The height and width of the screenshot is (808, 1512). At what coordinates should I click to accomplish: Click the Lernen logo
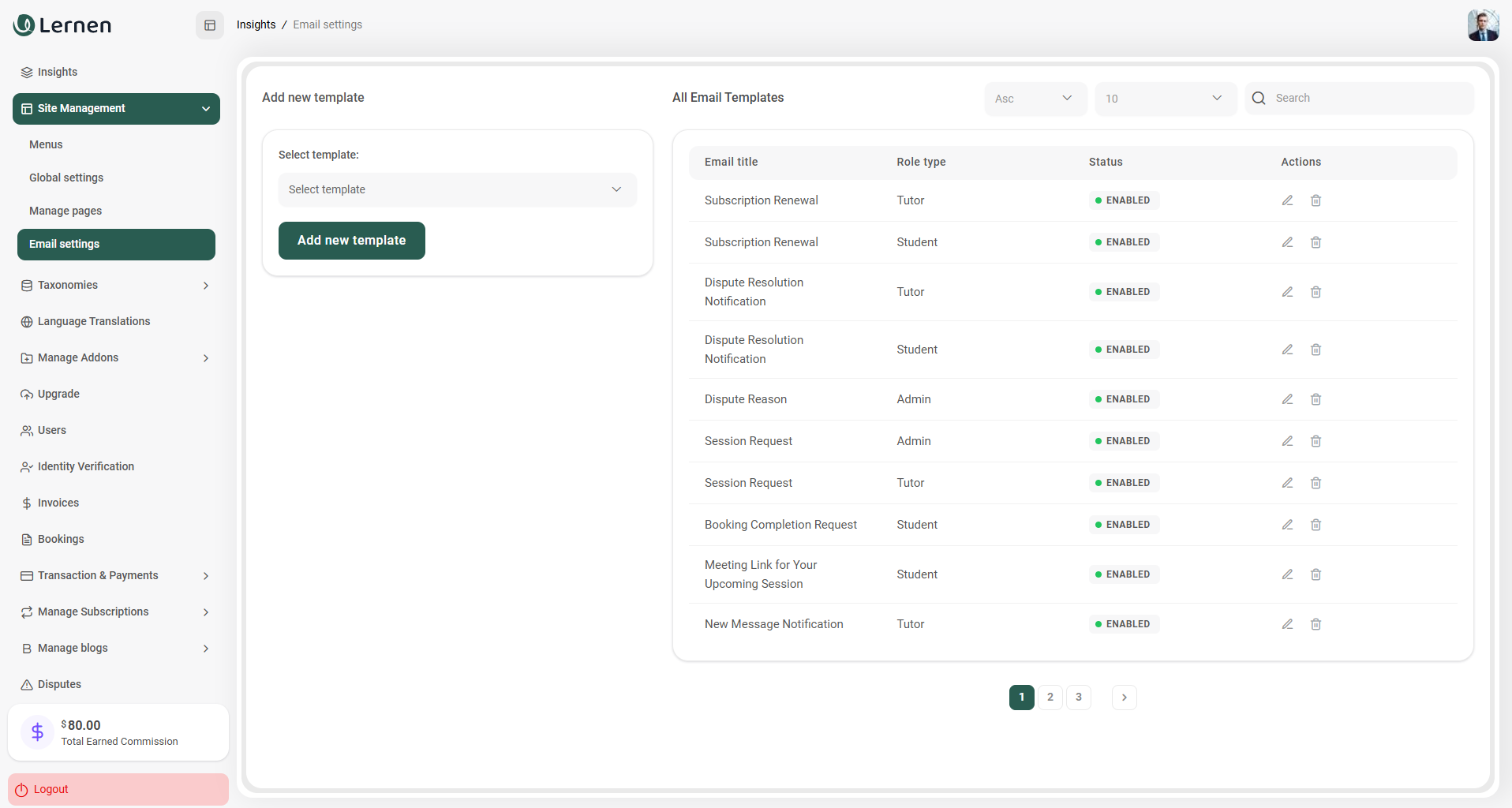click(x=63, y=25)
